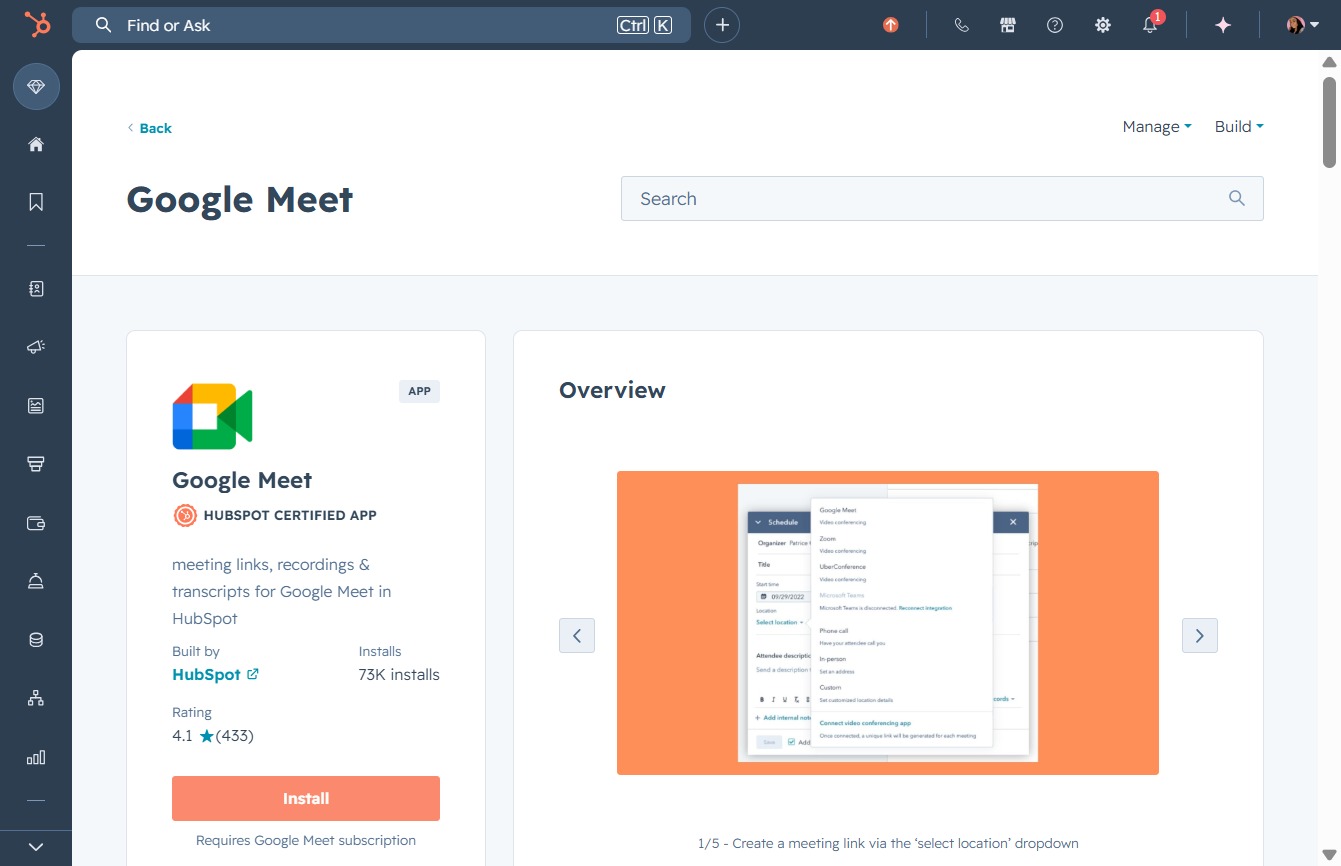Open Bookmarks in the sidebar

[x=36, y=202]
